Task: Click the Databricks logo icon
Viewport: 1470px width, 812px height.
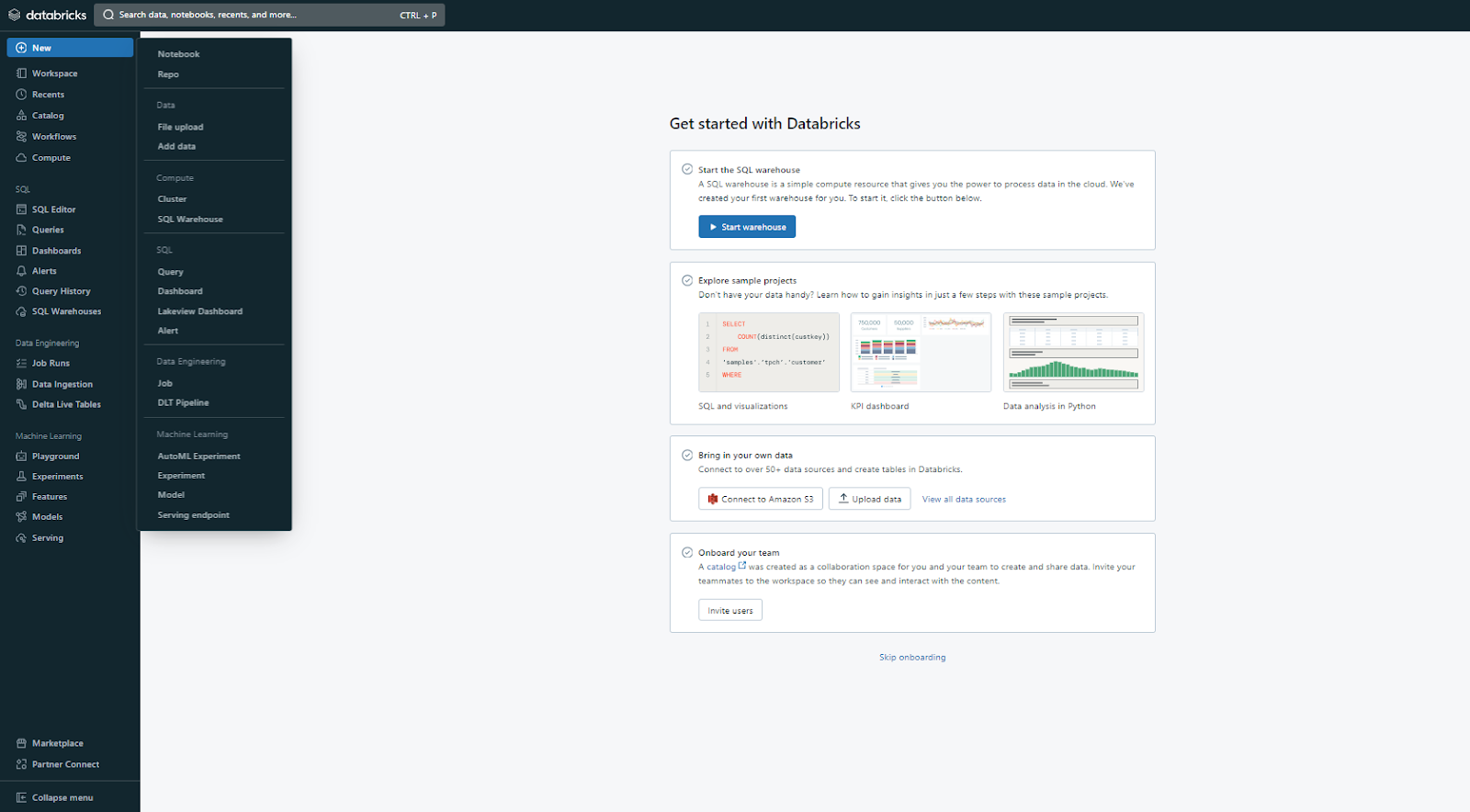Action: [14, 15]
